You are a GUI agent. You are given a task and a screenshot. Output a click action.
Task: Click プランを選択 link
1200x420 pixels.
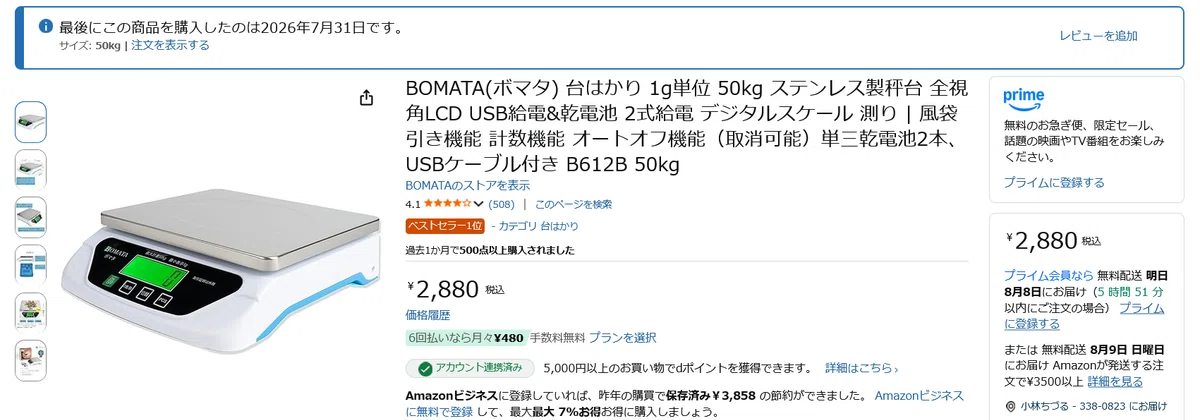[x=622, y=338]
